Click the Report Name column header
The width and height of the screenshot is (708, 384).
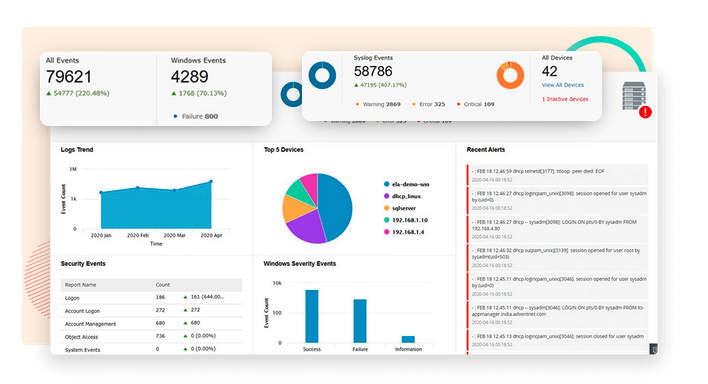tap(80, 285)
